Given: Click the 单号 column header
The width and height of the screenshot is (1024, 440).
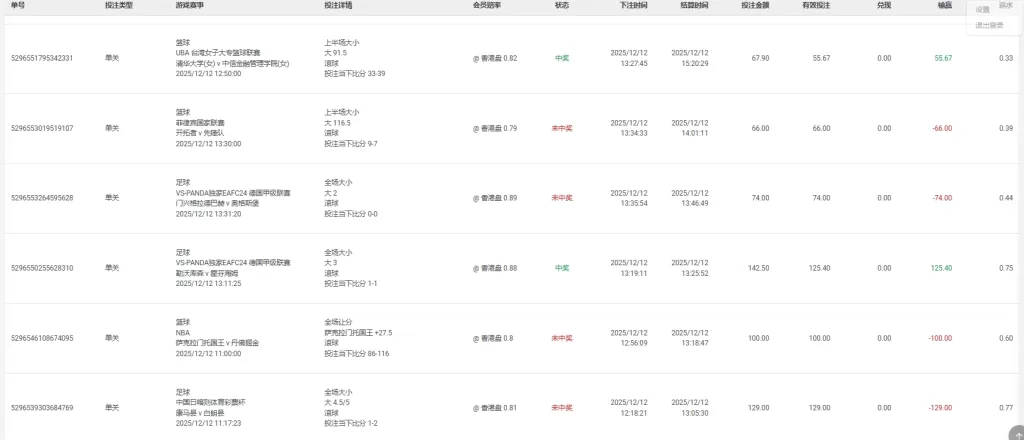Looking at the screenshot, I should 18,5.
